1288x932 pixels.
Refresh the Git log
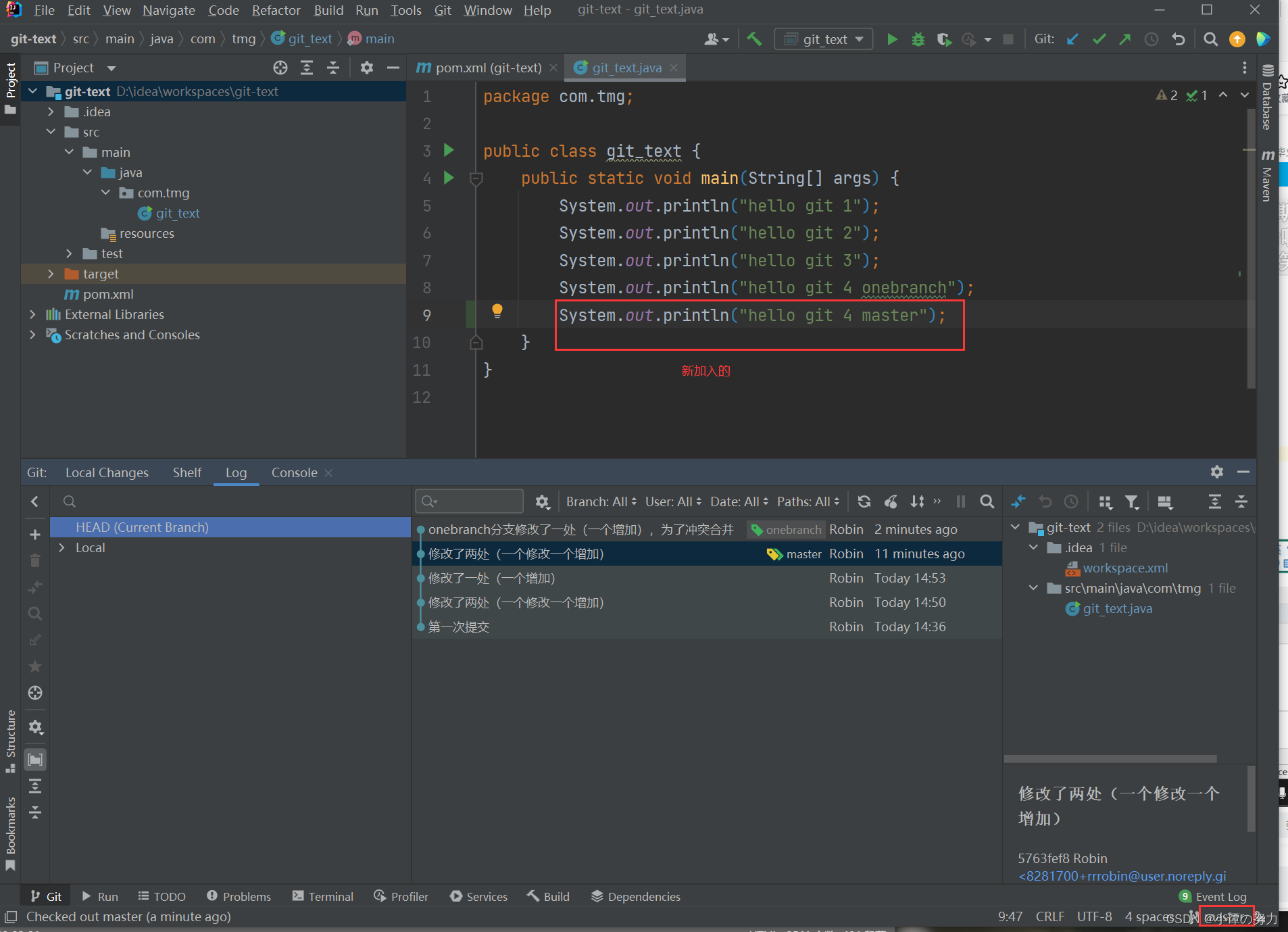click(x=864, y=501)
